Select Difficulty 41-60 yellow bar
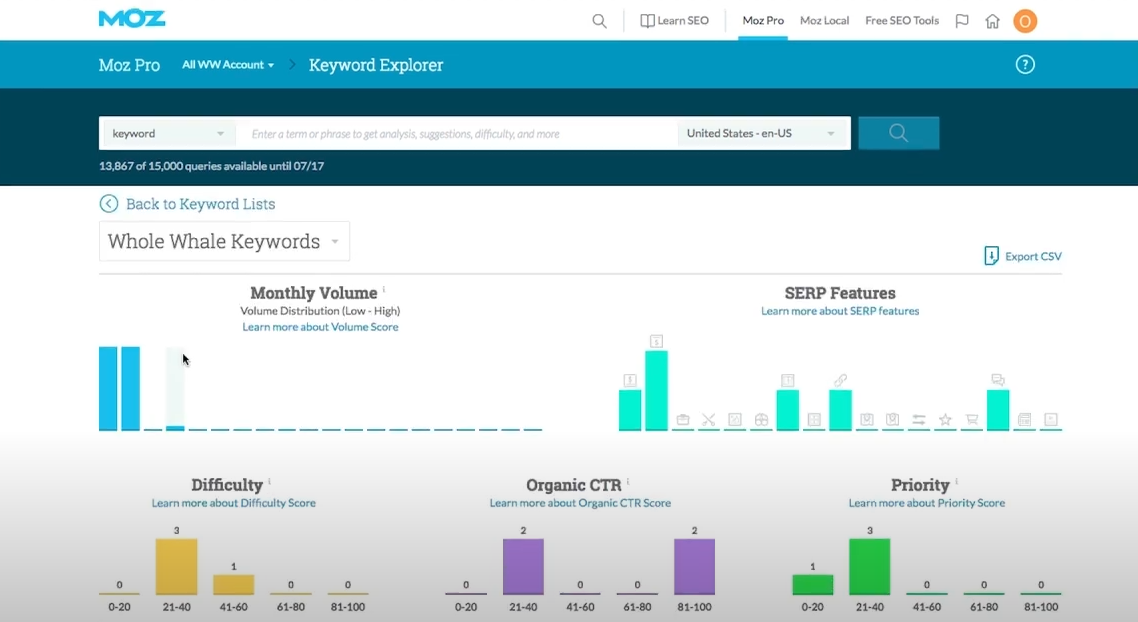Screen dimensions: 1138x622 234,584
